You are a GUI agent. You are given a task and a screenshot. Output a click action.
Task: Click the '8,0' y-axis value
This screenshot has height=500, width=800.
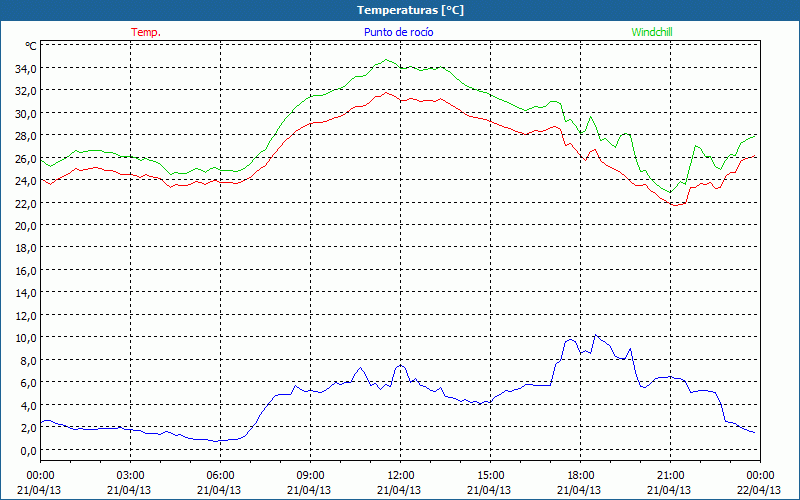coord(28,360)
